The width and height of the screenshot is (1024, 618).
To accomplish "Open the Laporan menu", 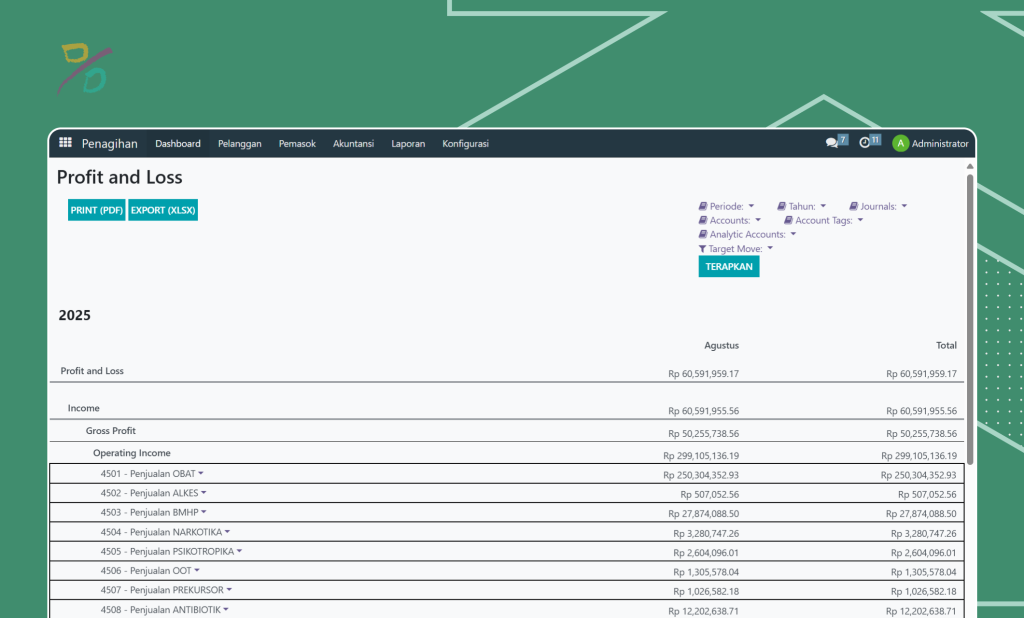I will tap(408, 143).
